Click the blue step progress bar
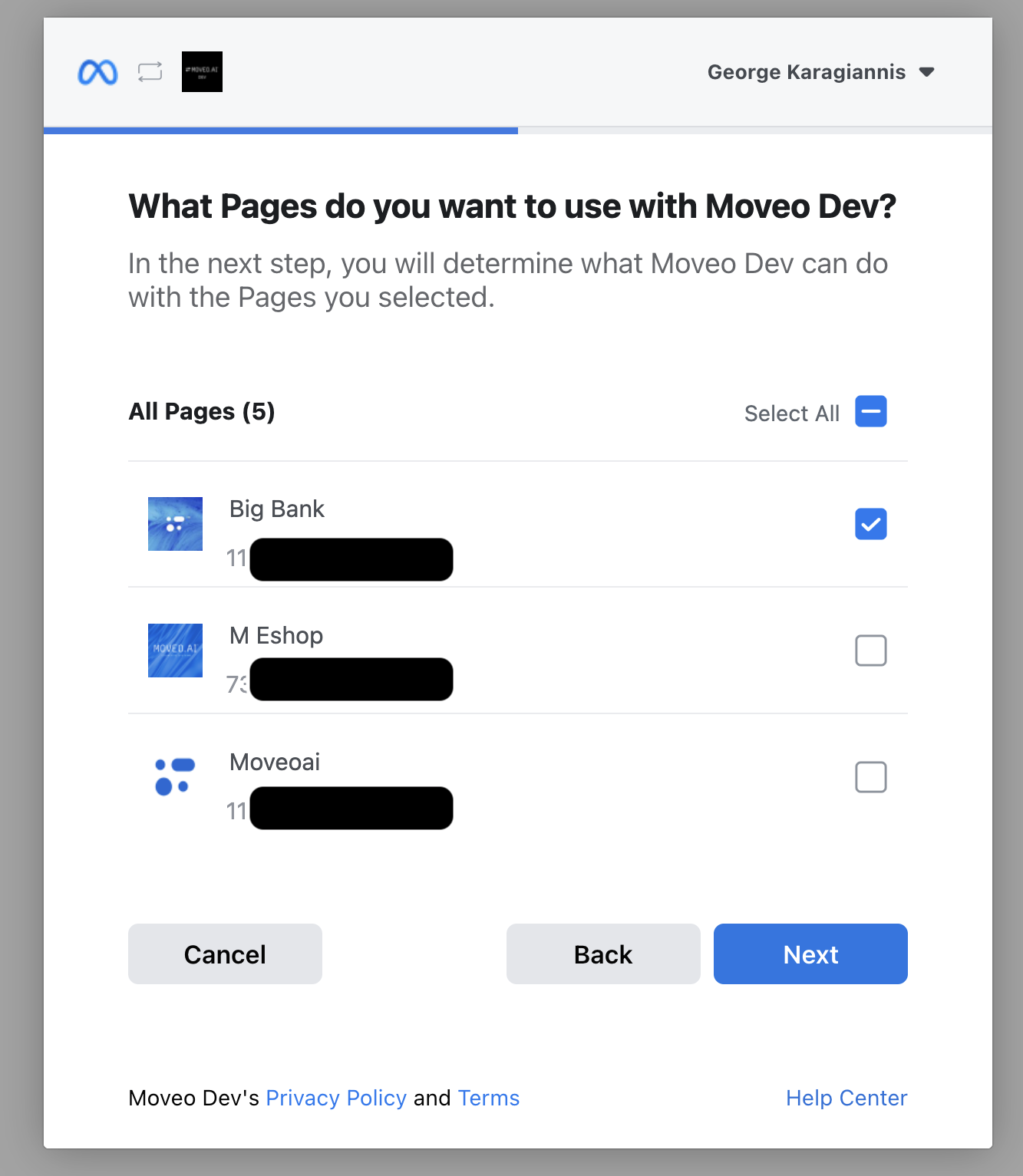Image resolution: width=1023 pixels, height=1176 pixels. pyautogui.click(x=281, y=130)
